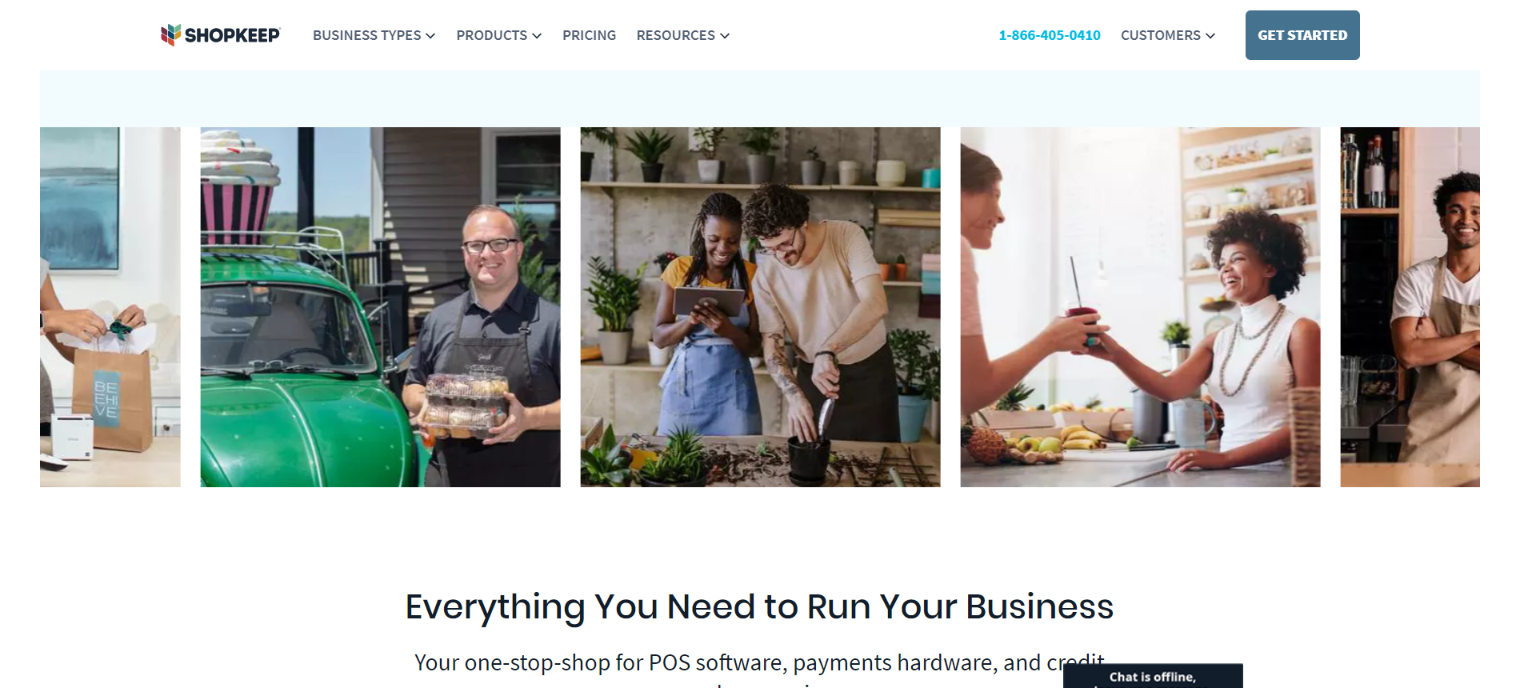
Task: Click the Get Started button
Action: [x=1302, y=35]
